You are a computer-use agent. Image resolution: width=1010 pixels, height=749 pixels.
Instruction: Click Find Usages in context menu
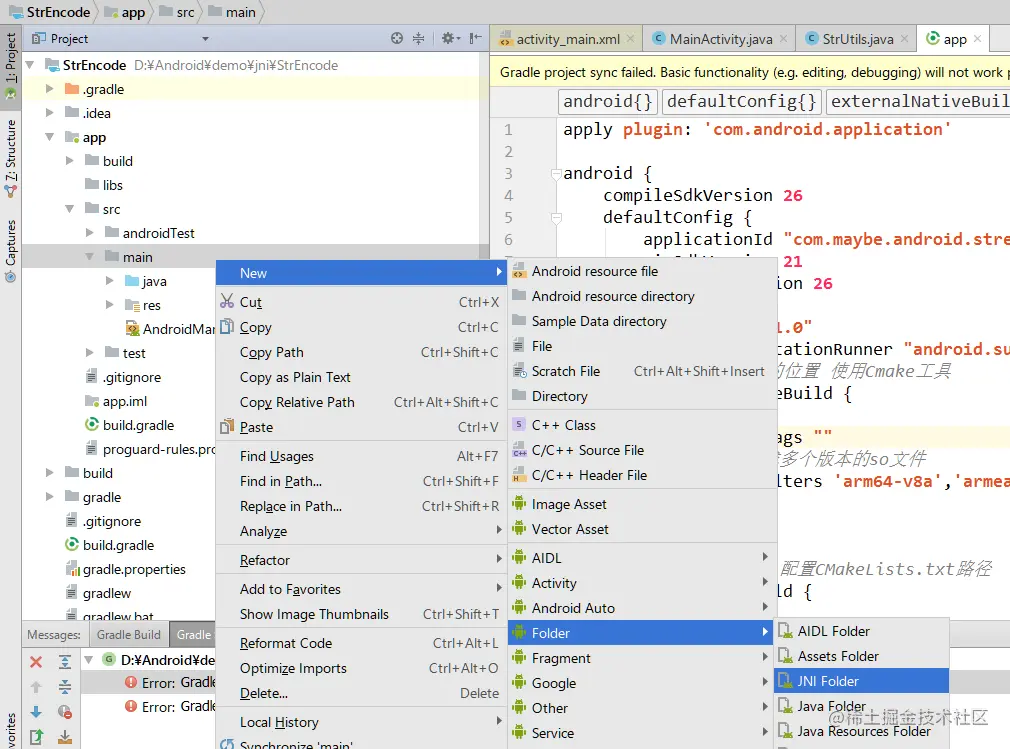(x=361, y=456)
